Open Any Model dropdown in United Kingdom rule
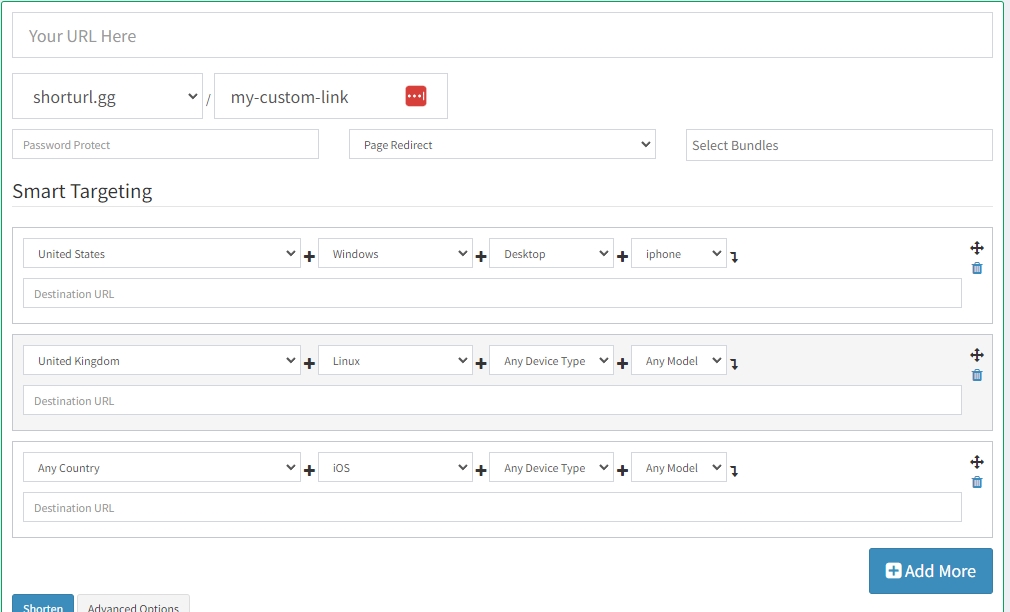Viewport: 1010px width, 612px height. 679,360
